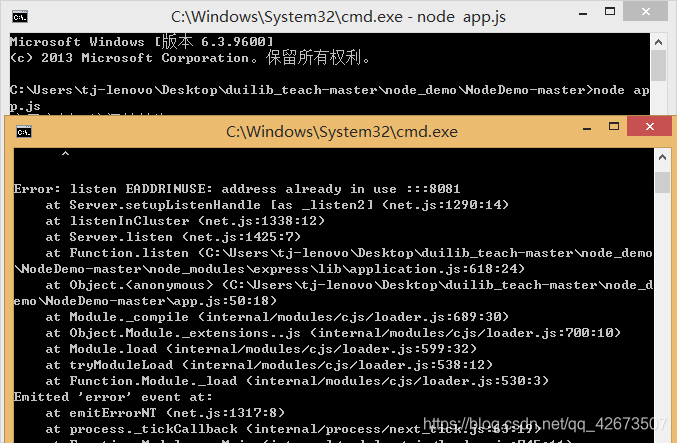This screenshot has width=677, height=443.
Task: Click 'at listenInCluster (net.js:1338:12)' line
Action: 185,221
